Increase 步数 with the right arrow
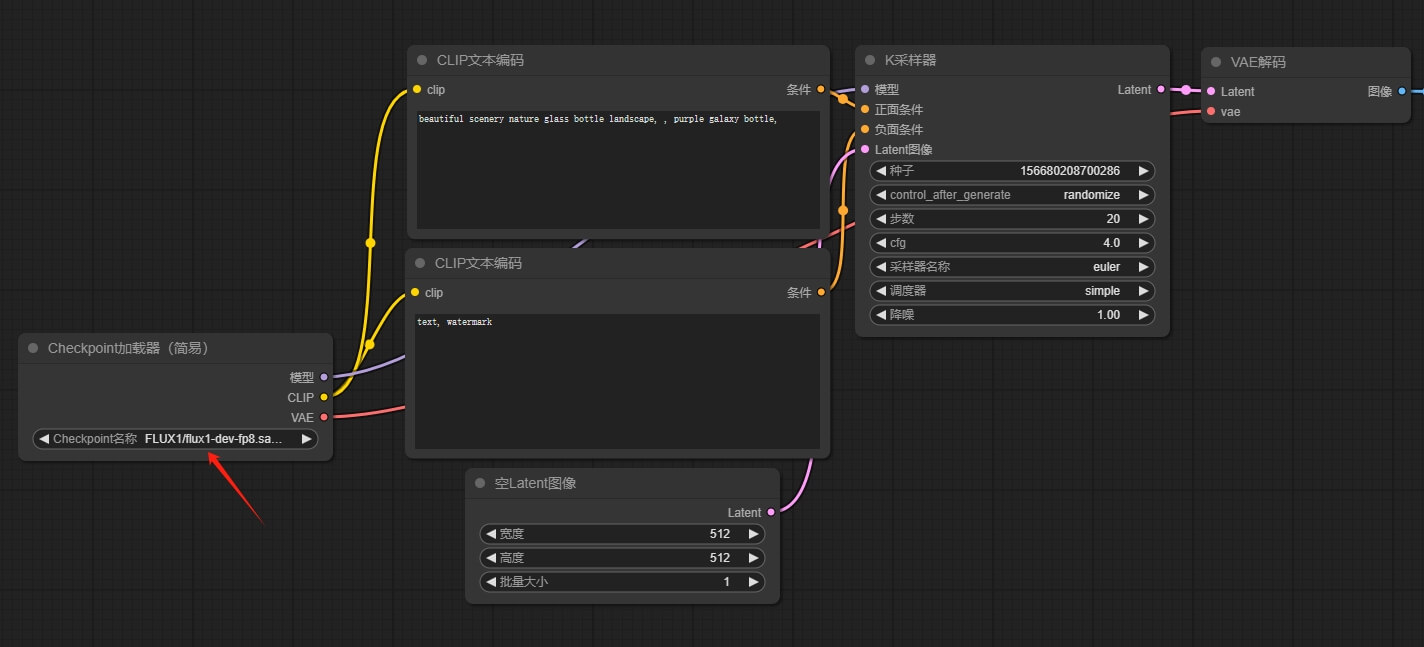This screenshot has height=647, width=1424. tap(1144, 219)
